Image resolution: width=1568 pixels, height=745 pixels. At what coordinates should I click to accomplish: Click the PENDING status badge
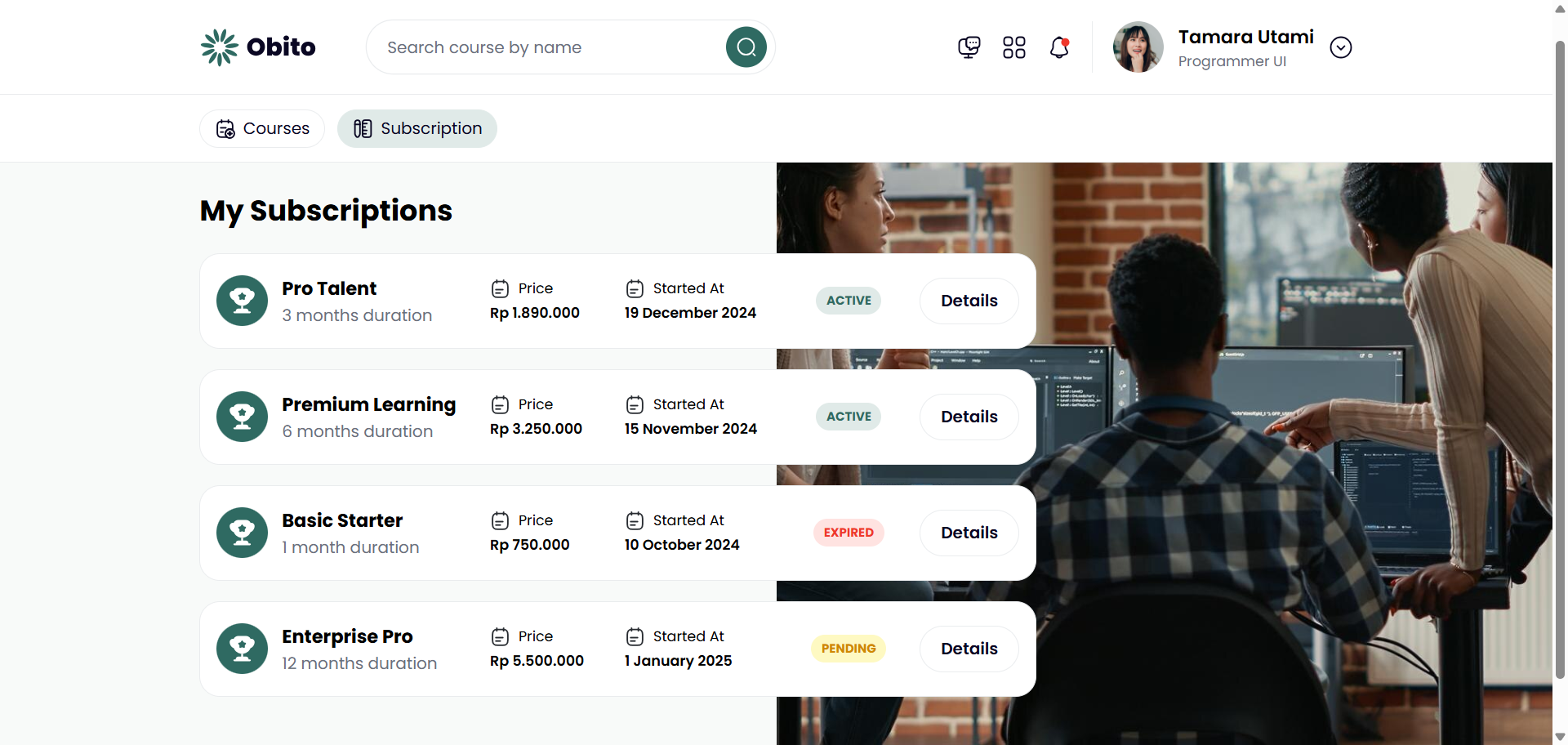click(849, 649)
